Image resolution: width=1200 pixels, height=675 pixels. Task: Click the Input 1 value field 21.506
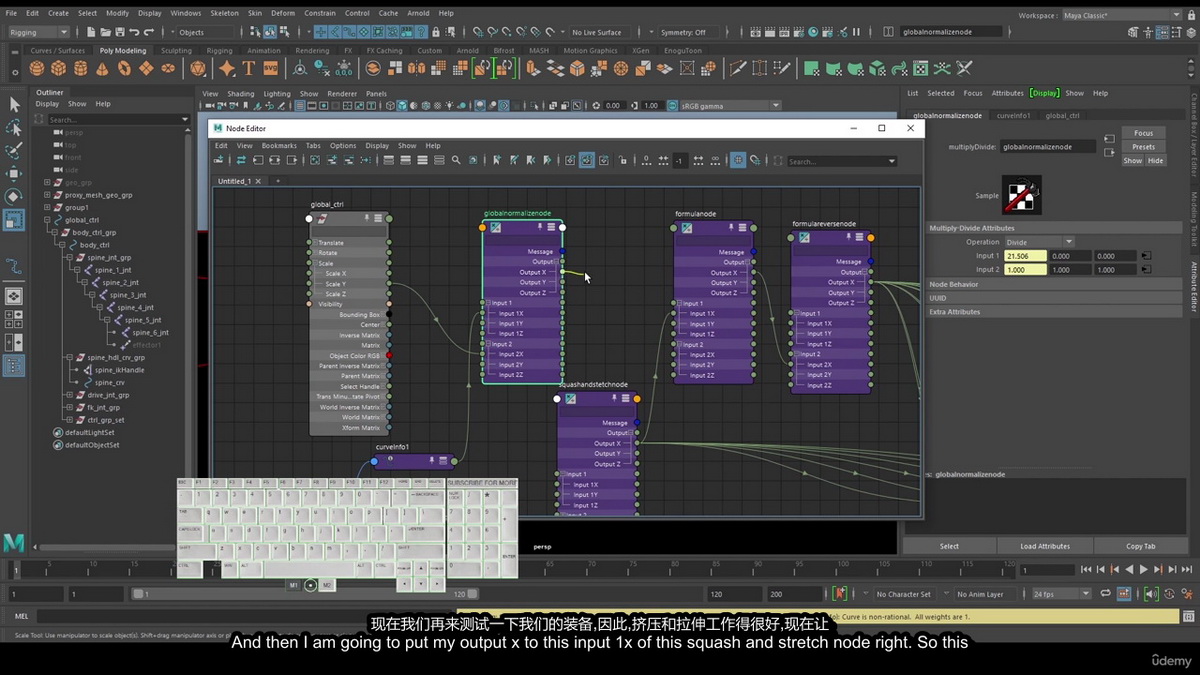[x=1024, y=255]
